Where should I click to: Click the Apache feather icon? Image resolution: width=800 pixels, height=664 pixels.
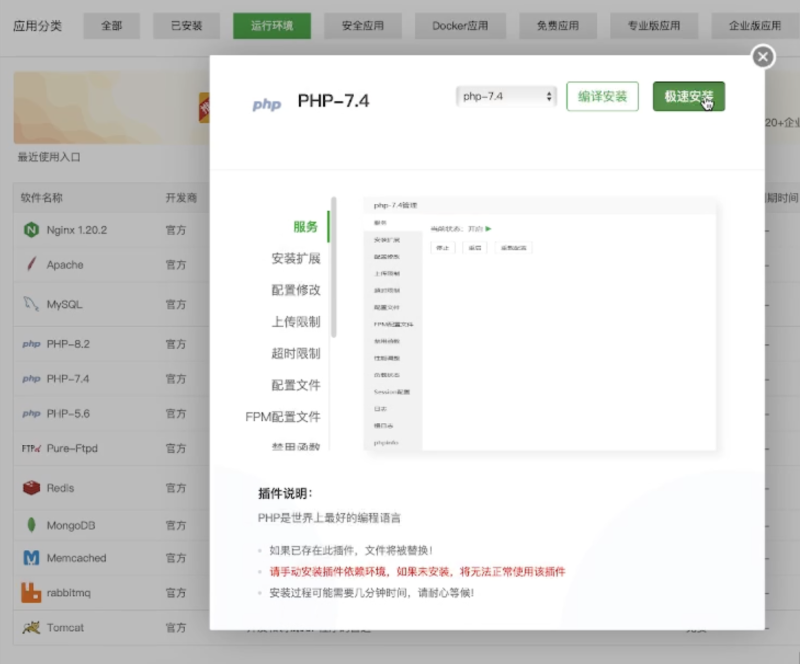pos(31,264)
